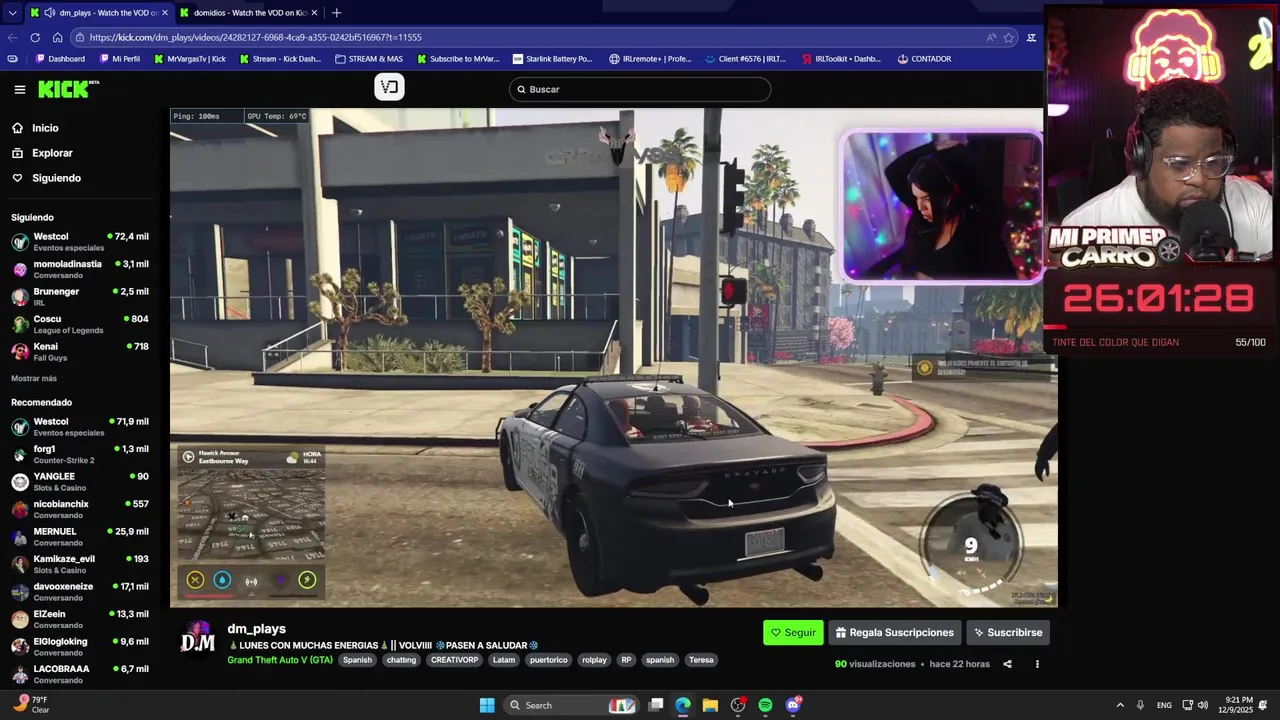Select the Teresa tag
This screenshot has width=1280, height=720.
pos(701,660)
